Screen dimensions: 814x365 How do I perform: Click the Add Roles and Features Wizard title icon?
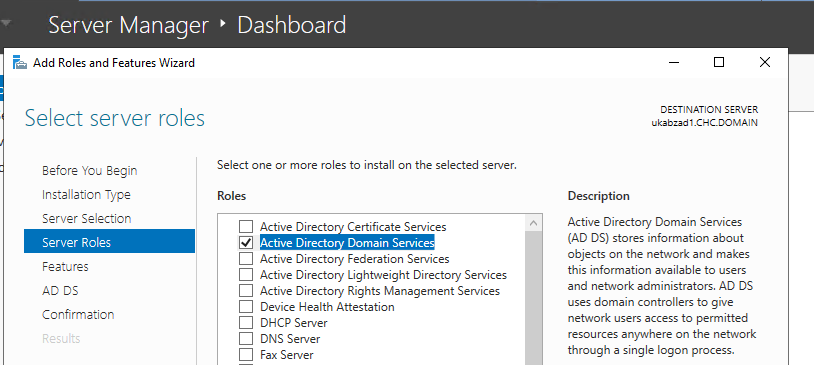[x=20, y=63]
